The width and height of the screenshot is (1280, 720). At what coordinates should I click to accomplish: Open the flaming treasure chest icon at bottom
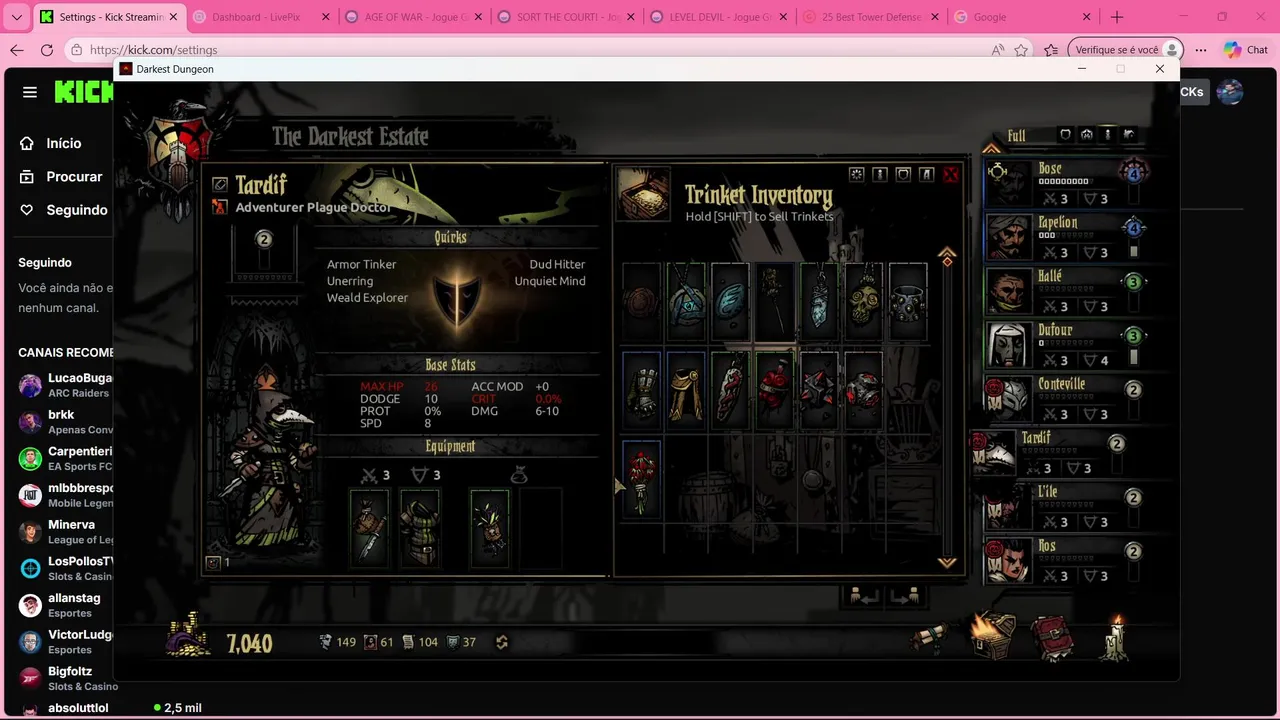(x=993, y=636)
